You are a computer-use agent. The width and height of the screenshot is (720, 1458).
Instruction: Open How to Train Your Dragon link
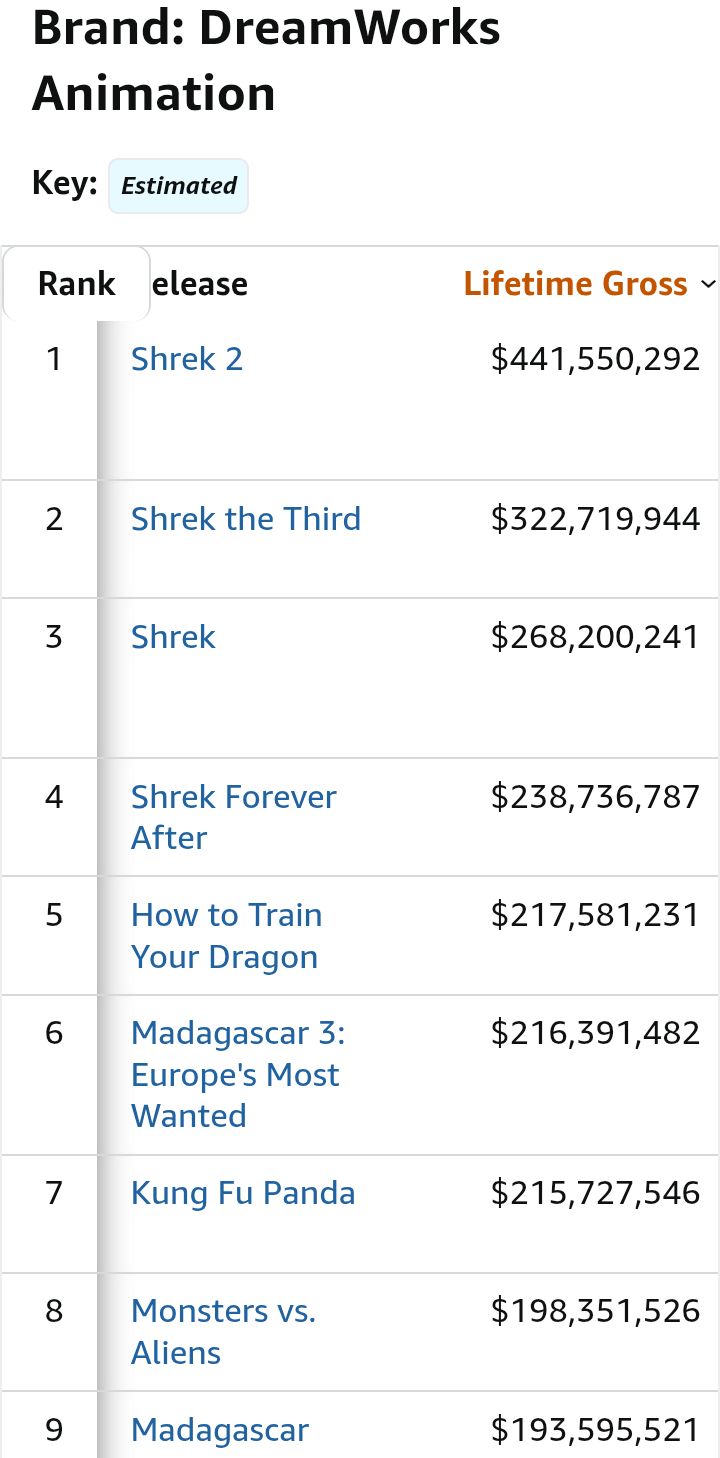pos(227,936)
